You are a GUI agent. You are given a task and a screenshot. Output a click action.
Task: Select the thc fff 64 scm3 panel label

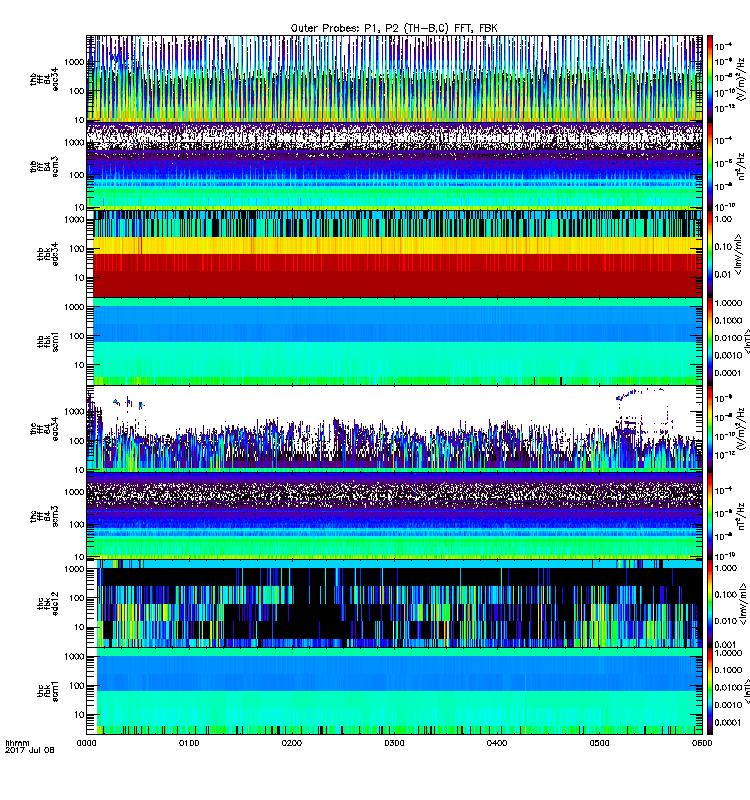pyautogui.click(x=44, y=516)
